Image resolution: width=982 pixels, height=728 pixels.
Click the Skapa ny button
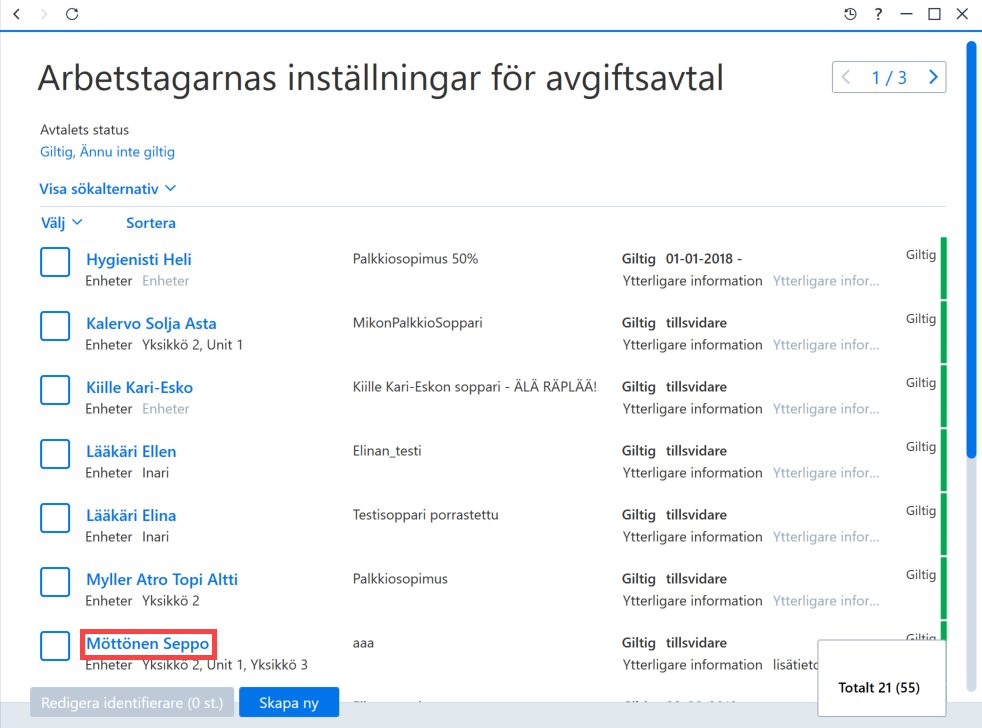click(x=289, y=702)
